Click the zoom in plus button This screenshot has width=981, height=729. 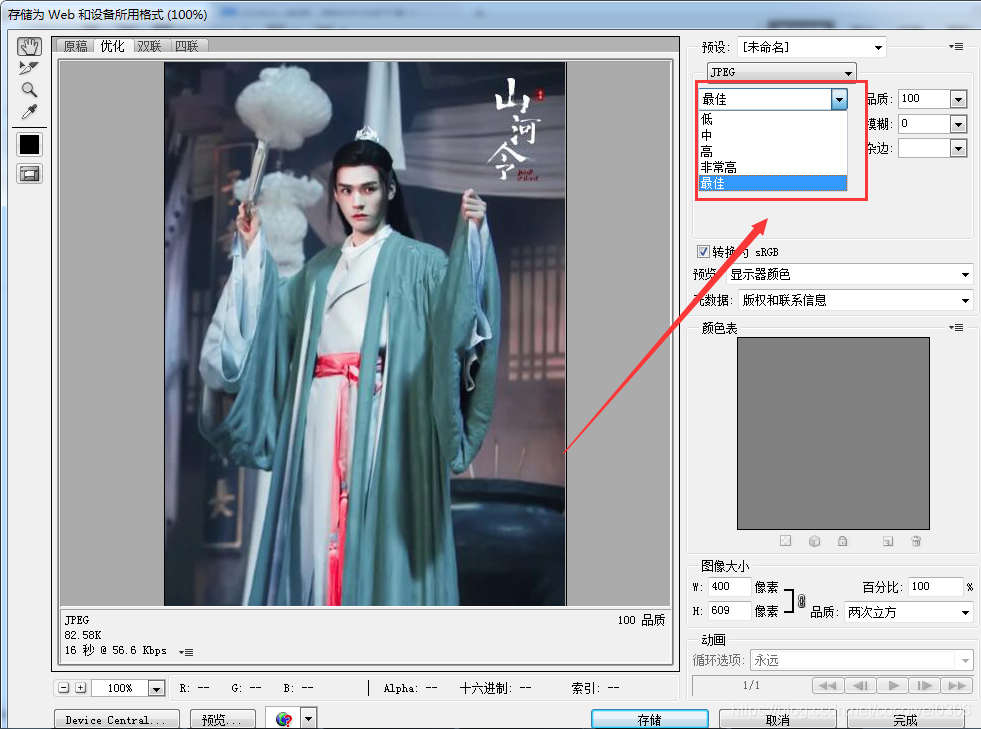(x=80, y=688)
